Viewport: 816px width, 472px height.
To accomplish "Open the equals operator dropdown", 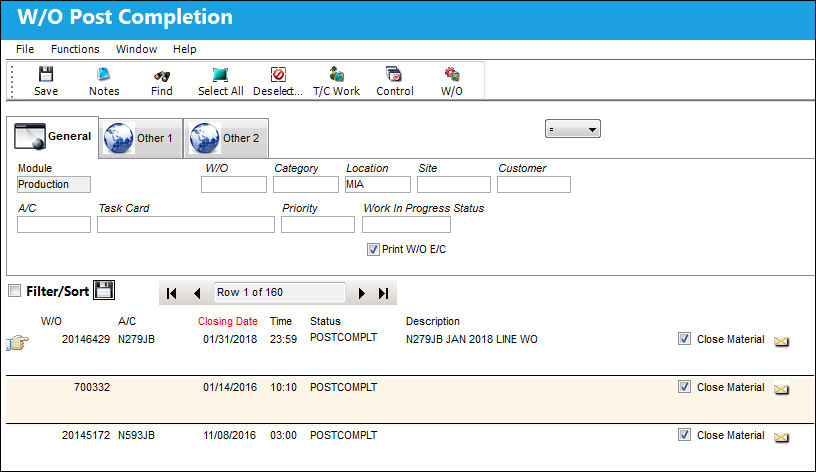I will coord(572,129).
